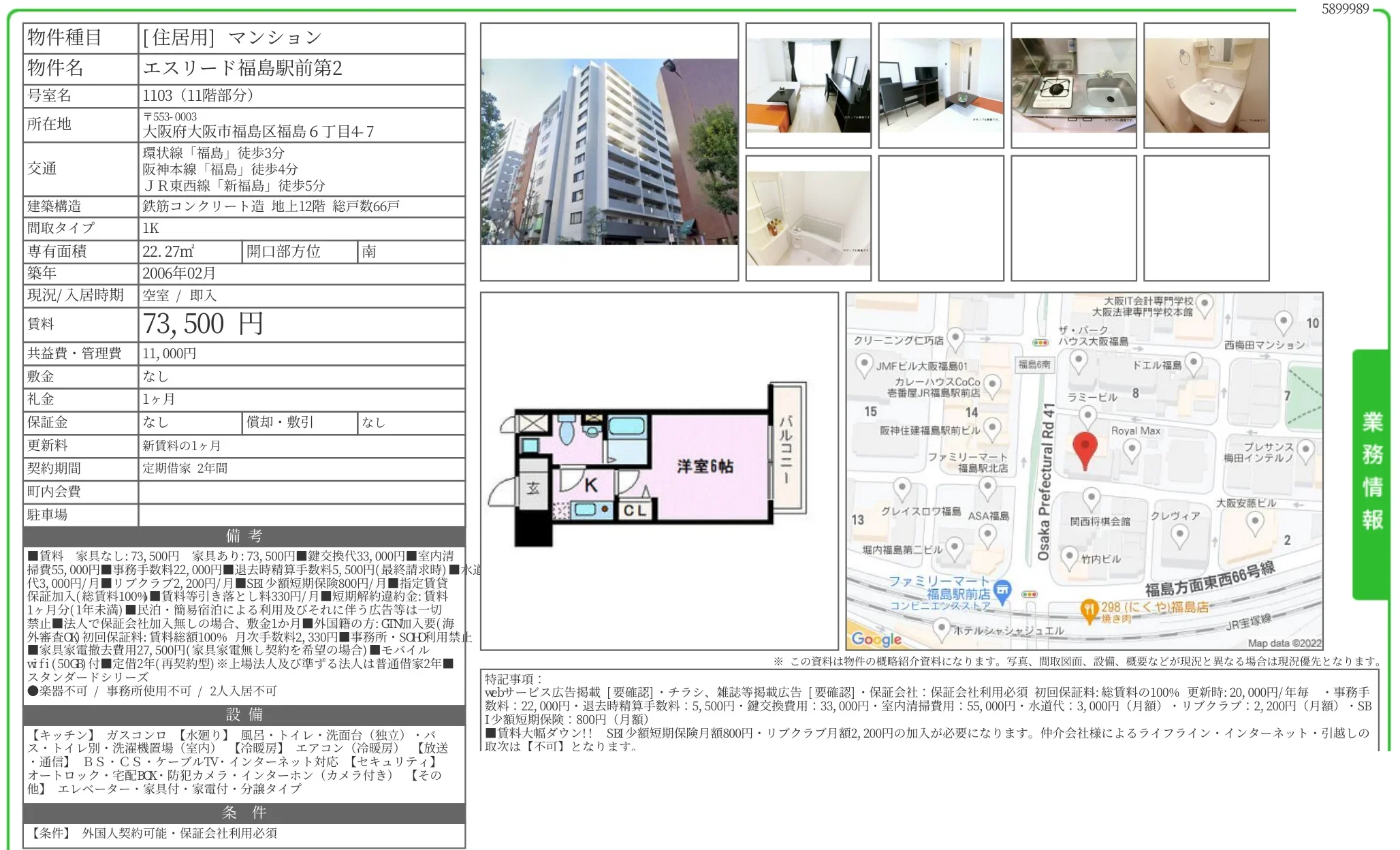Click the FamilyMart Fukushima Ekimae store icon

tap(1002, 591)
